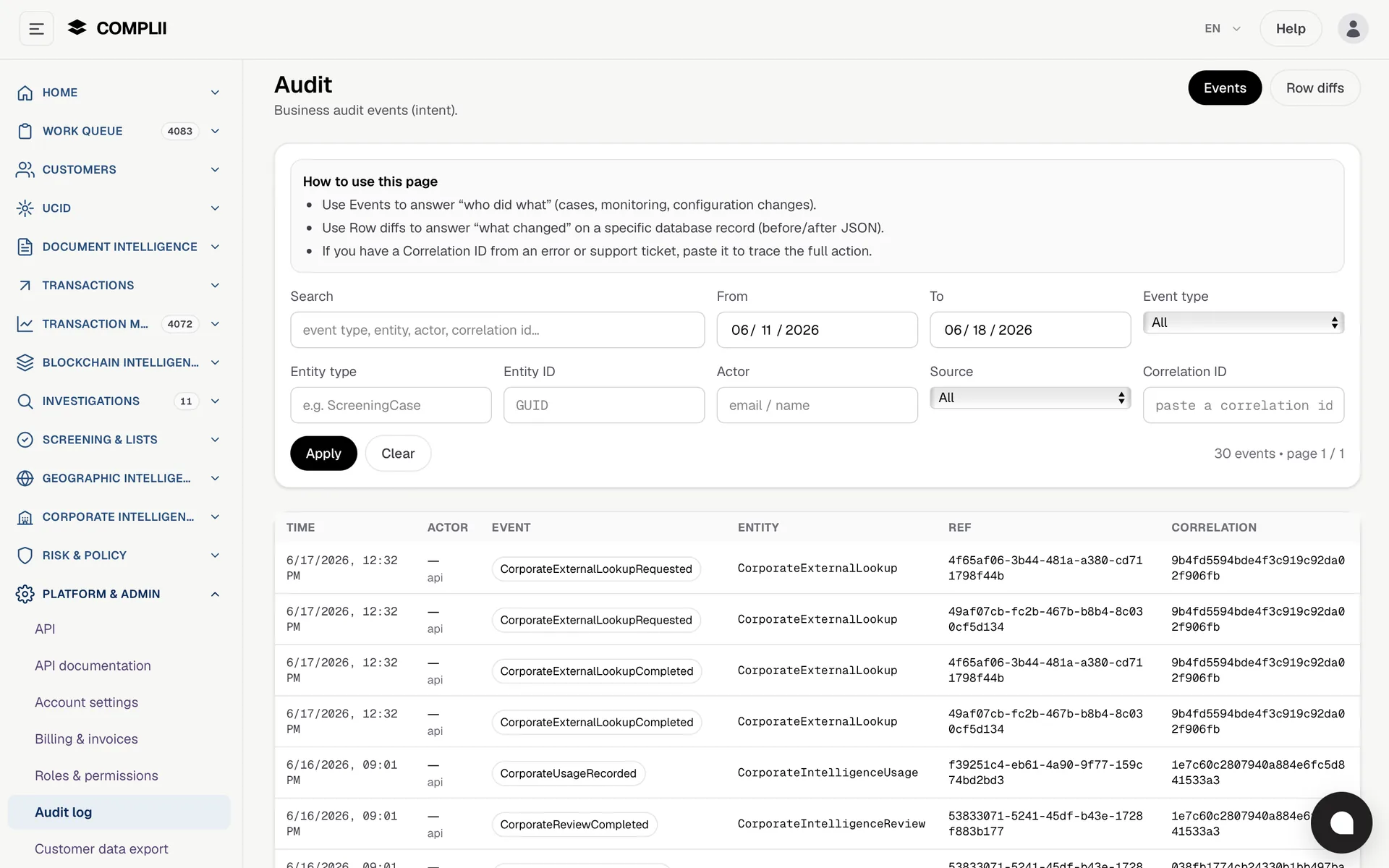
Task: Open the EN language dropdown
Action: point(1223,29)
